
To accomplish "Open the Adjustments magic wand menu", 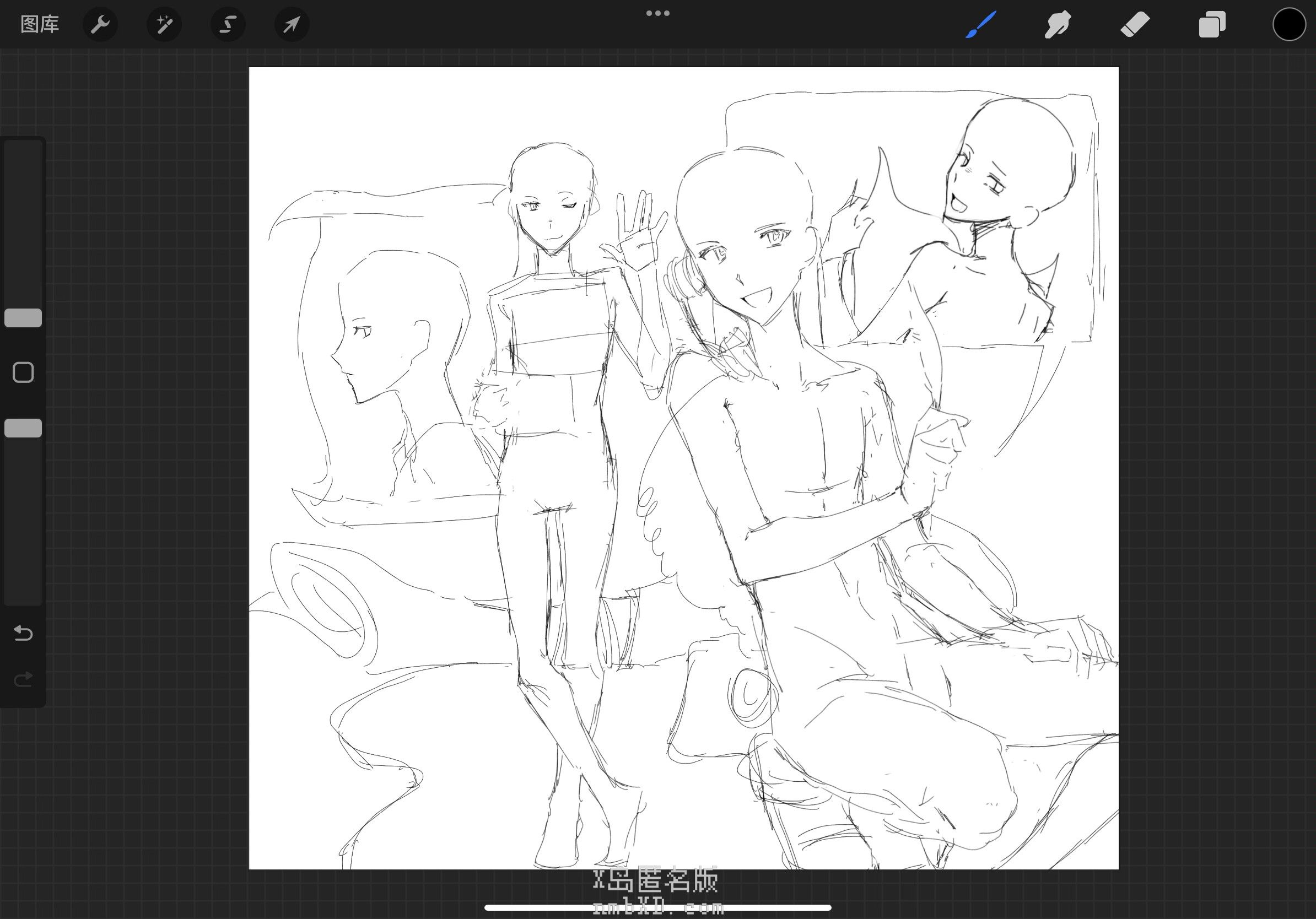I will click(164, 25).
